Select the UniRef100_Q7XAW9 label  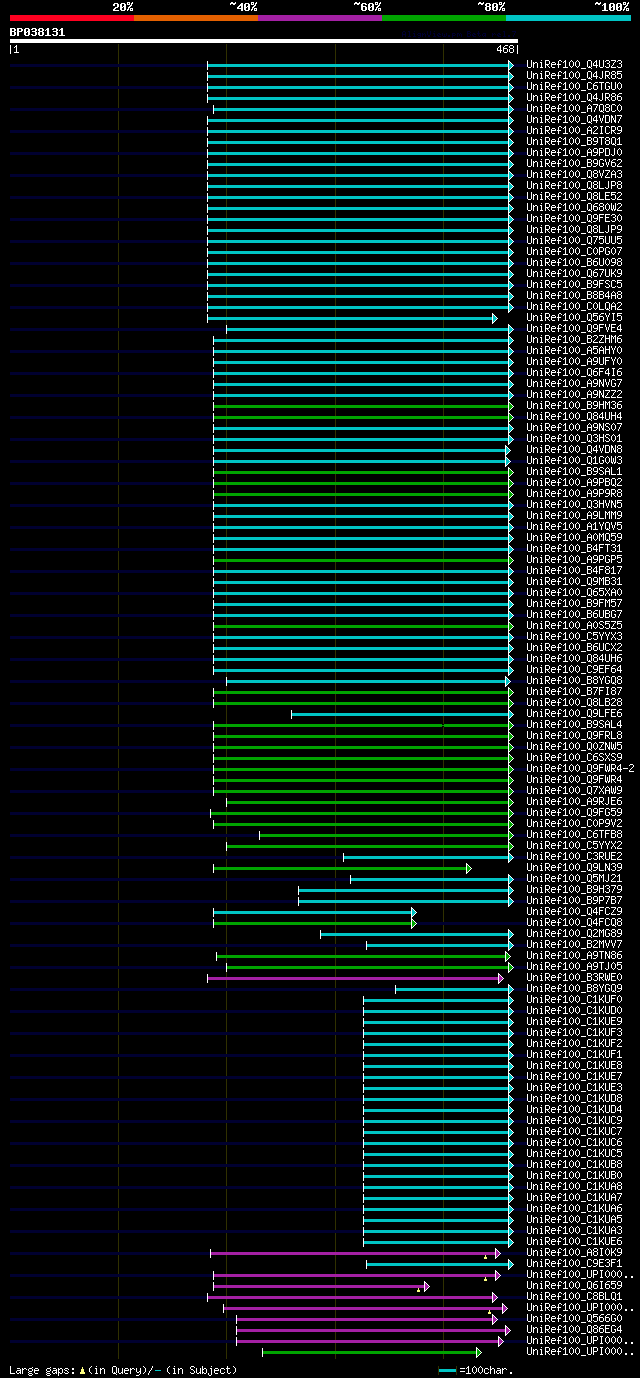pos(574,790)
